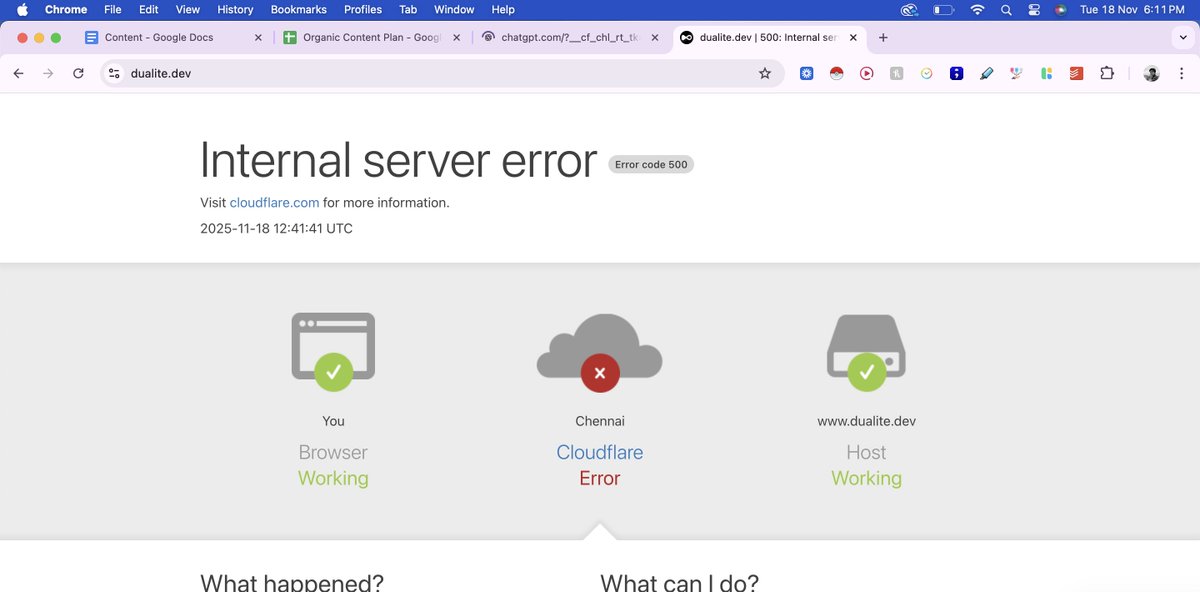Image resolution: width=1200 pixels, height=592 pixels.
Task: Follow the cloudflare.com link
Action: (274, 202)
